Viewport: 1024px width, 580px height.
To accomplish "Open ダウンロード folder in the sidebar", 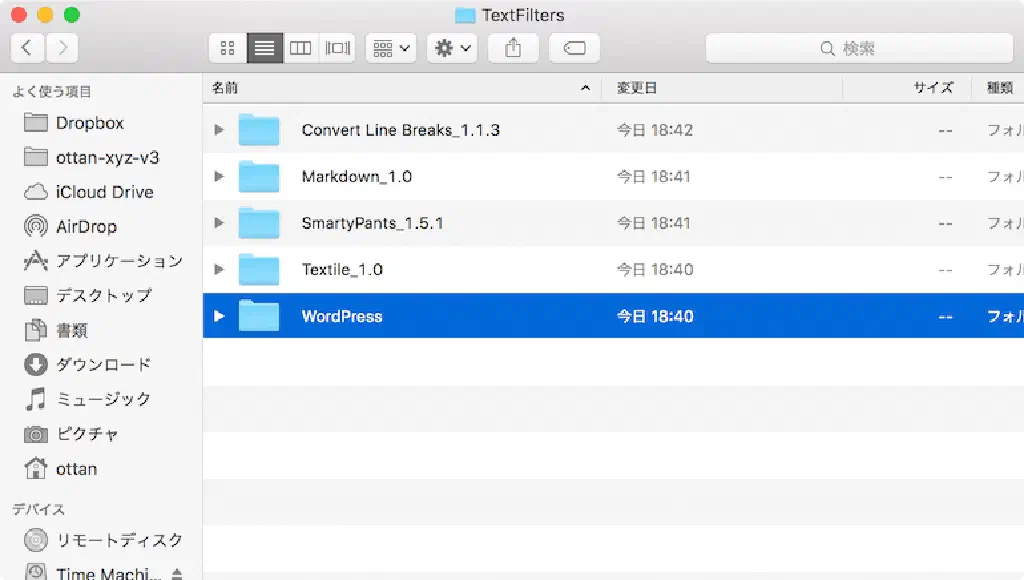I will coord(103,365).
